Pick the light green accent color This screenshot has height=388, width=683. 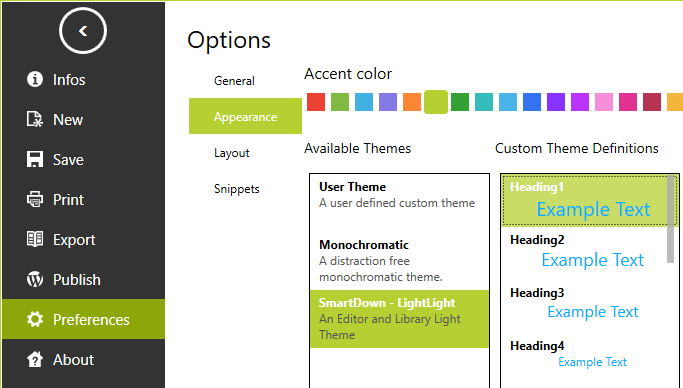coord(340,102)
